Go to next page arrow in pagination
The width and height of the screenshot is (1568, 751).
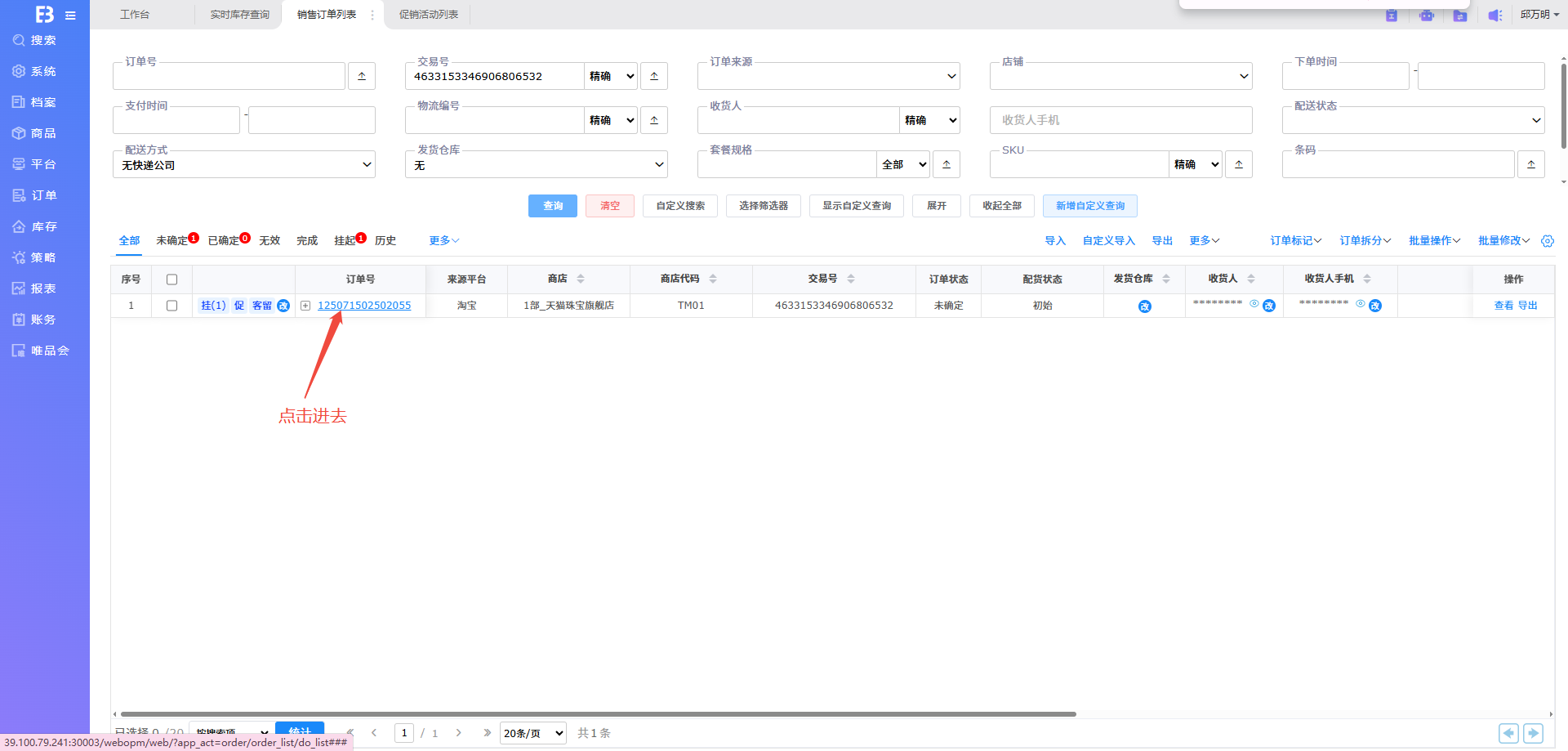click(458, 733)
